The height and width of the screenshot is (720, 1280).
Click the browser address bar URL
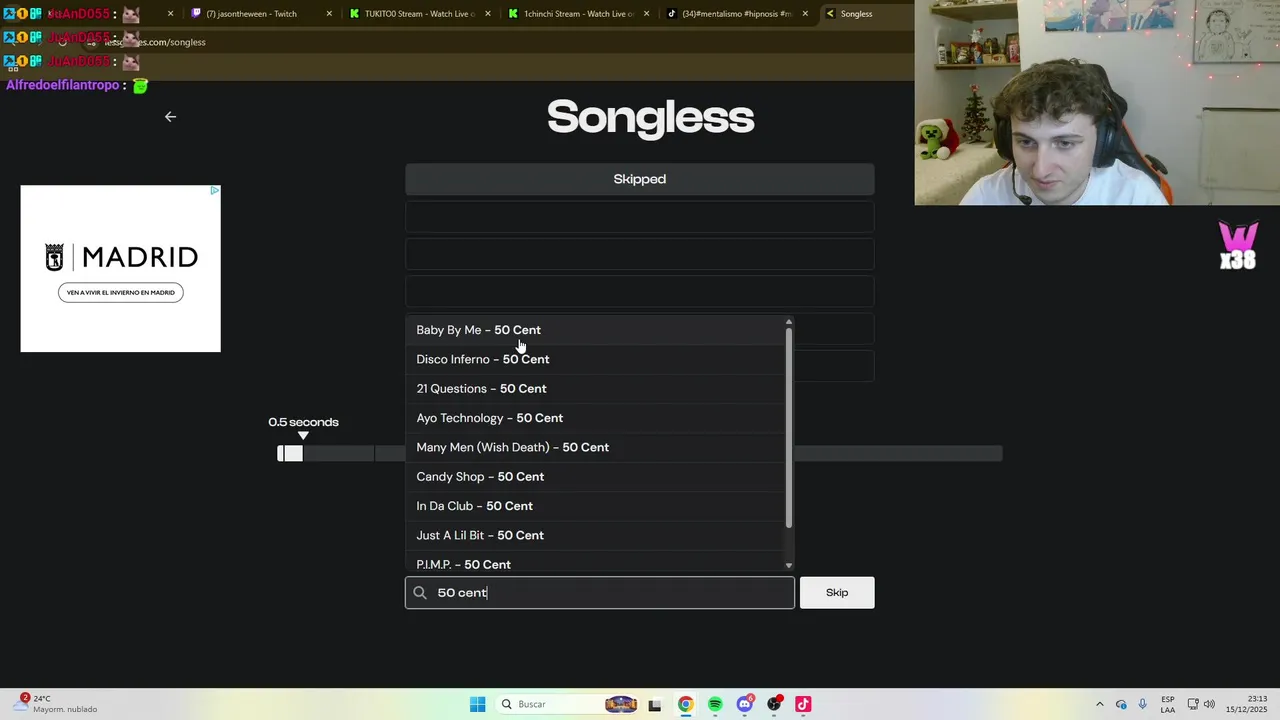(x=155, y=42)
